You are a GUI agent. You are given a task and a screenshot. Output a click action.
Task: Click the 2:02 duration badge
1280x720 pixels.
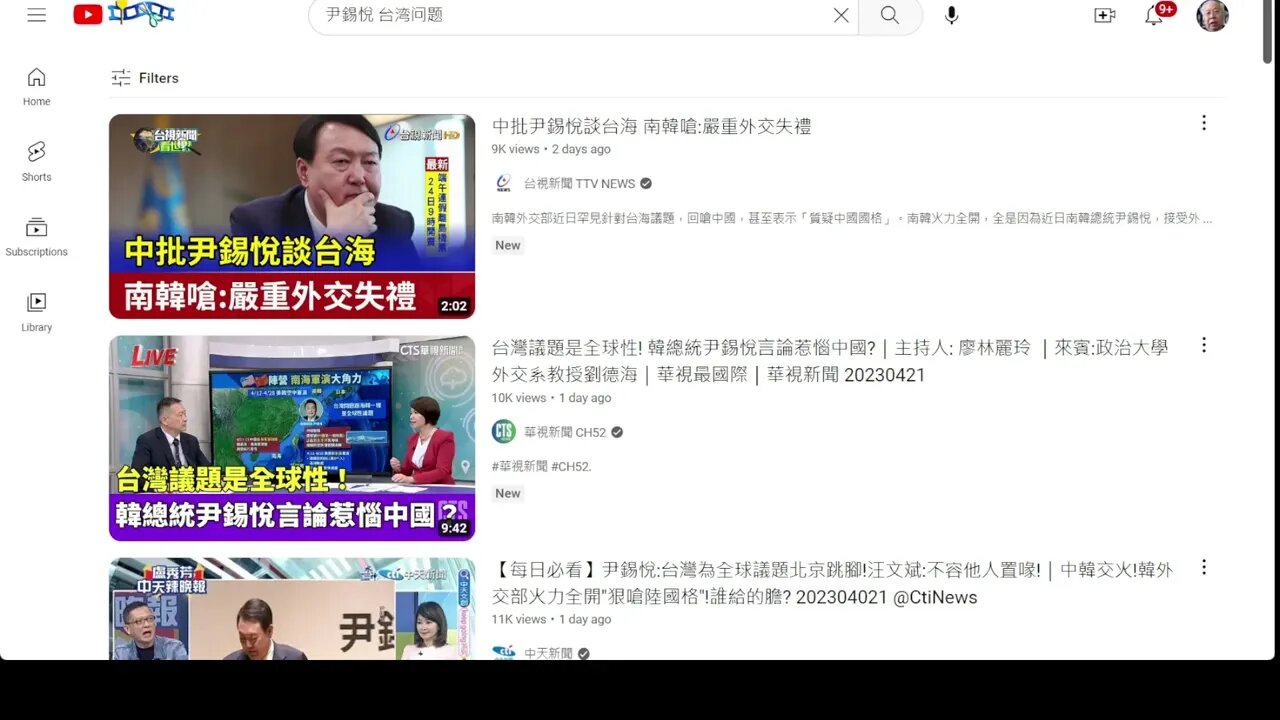pyautogui.click(x=453, y=306)
